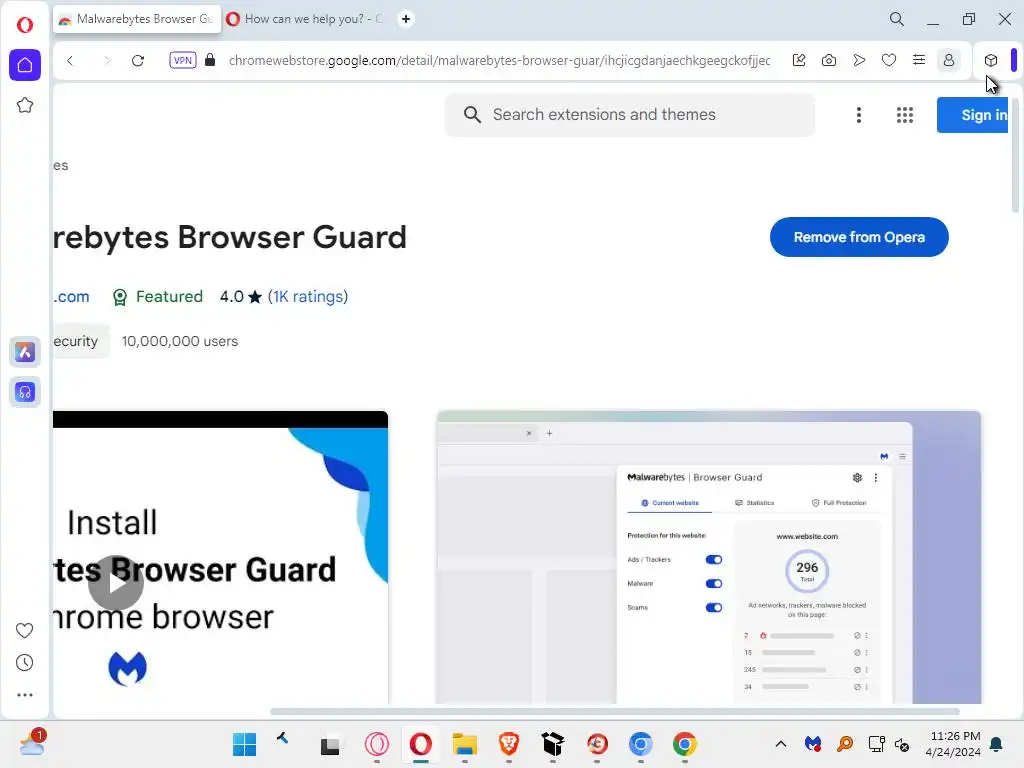Show hidden system tray icons
The height and width of the screenshot is (768, 1024).
pyautogui.click(x=780, y=744)
